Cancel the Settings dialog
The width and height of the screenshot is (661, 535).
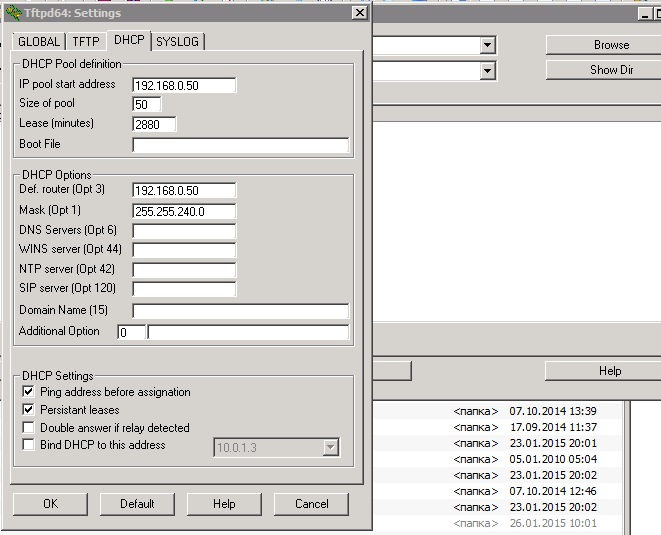[312, 504]
